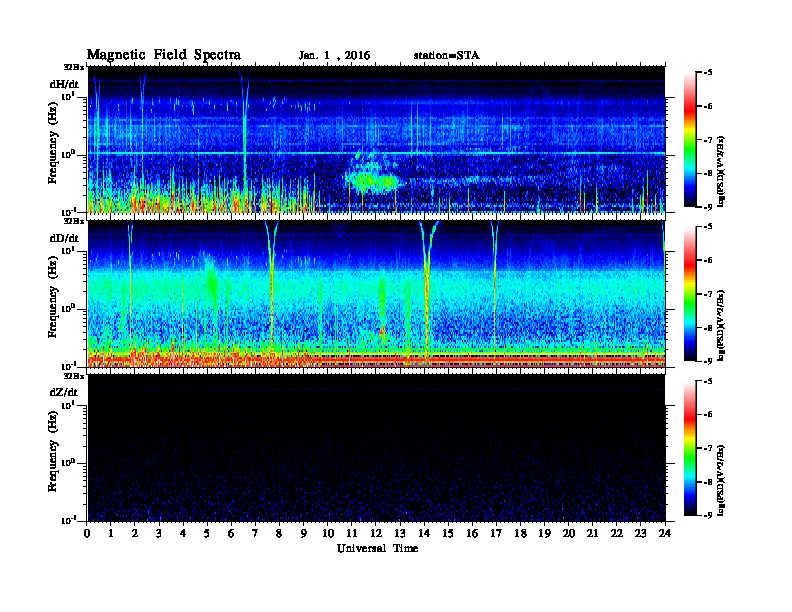Click hour tick label "14" on time axis
This screenshot has height=612, width=792.
coord(424,533)
